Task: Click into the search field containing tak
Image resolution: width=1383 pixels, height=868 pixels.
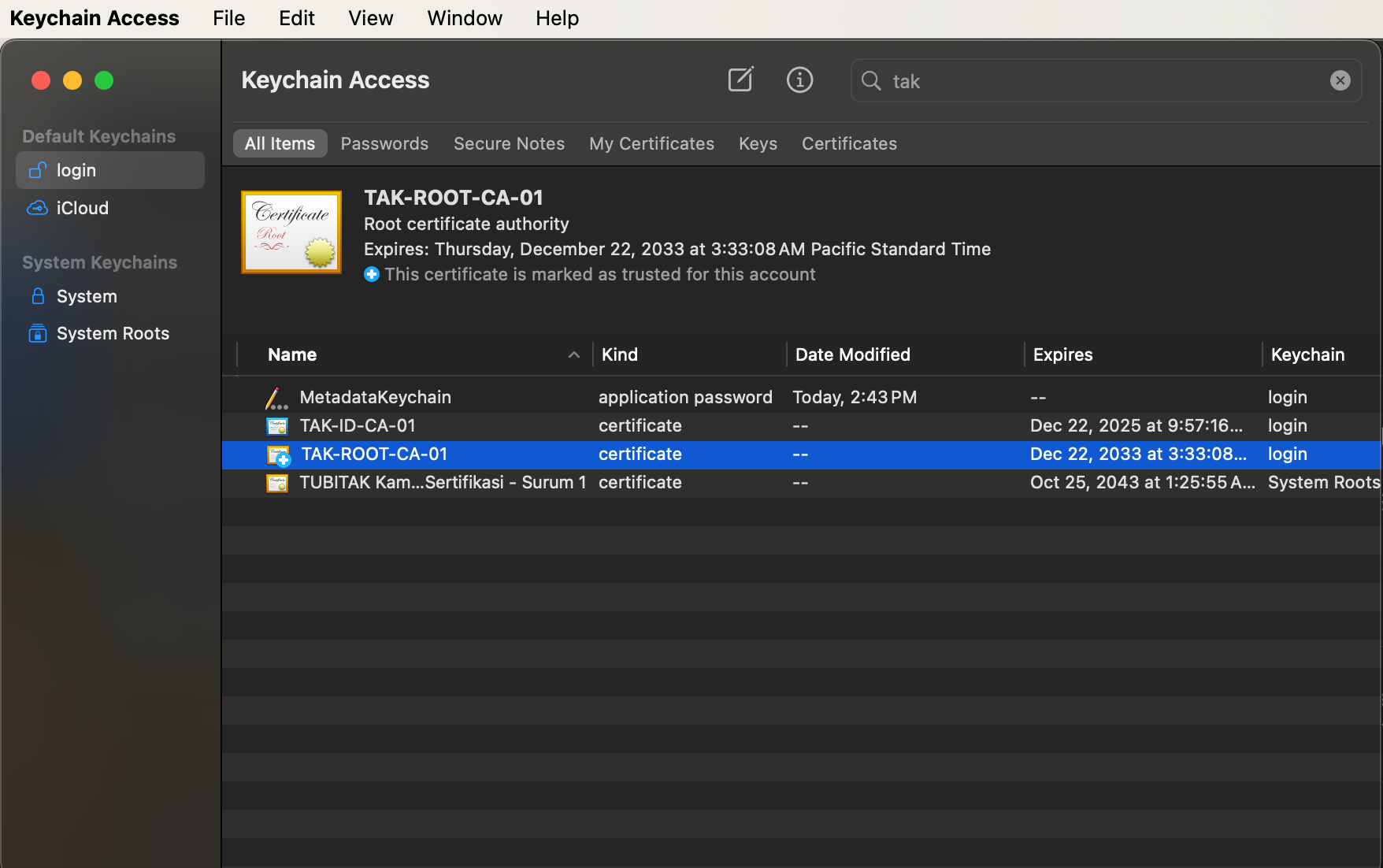Action: pyautogui.click(x=1106, y=80)
